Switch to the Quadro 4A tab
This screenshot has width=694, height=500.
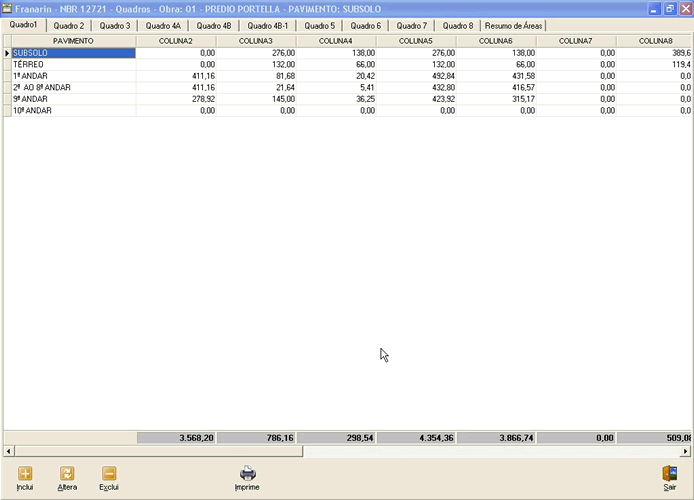click(163, 26)
